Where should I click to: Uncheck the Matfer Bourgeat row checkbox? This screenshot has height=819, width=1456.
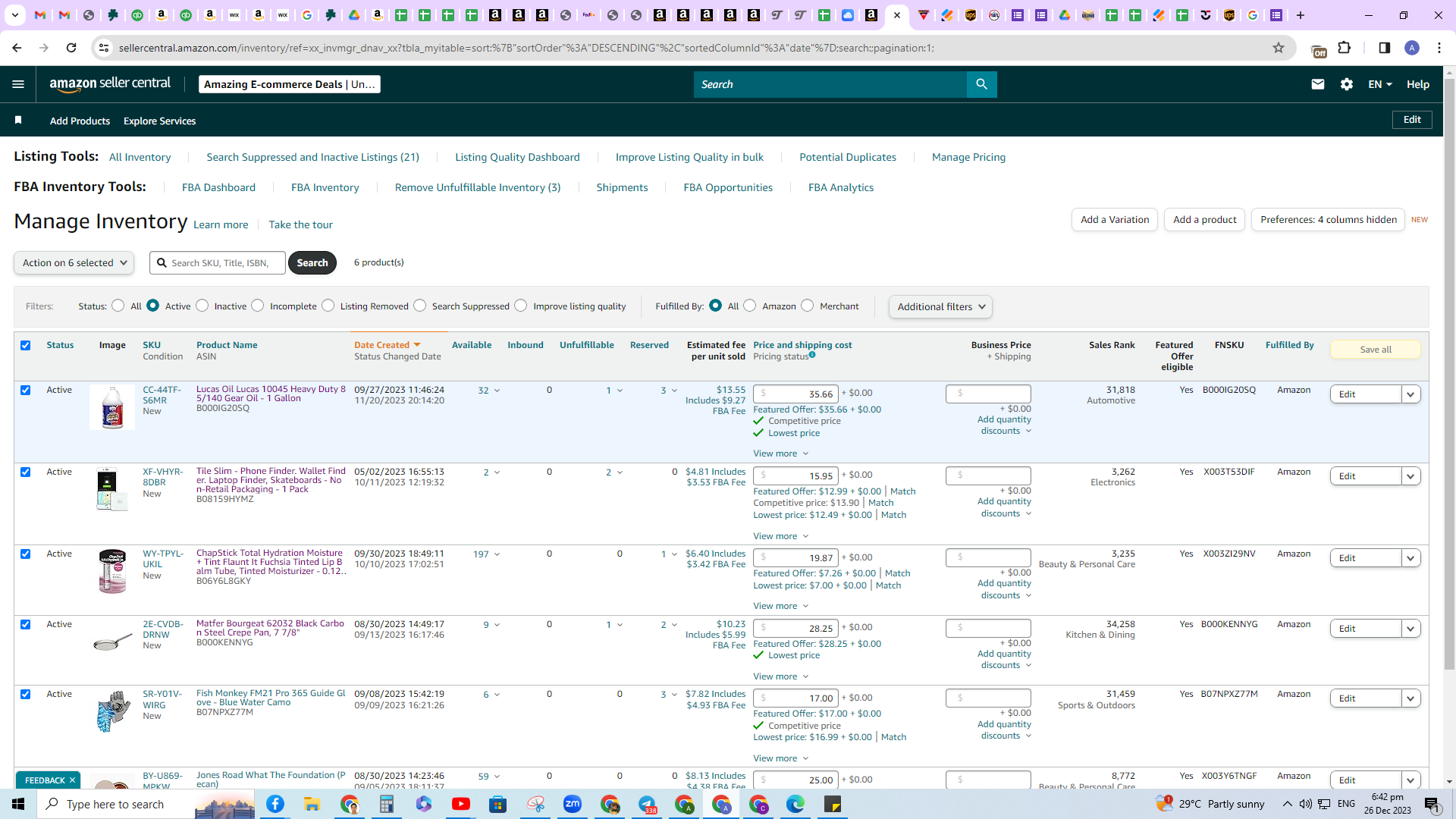pyautogui.click(x=26, y=625)
